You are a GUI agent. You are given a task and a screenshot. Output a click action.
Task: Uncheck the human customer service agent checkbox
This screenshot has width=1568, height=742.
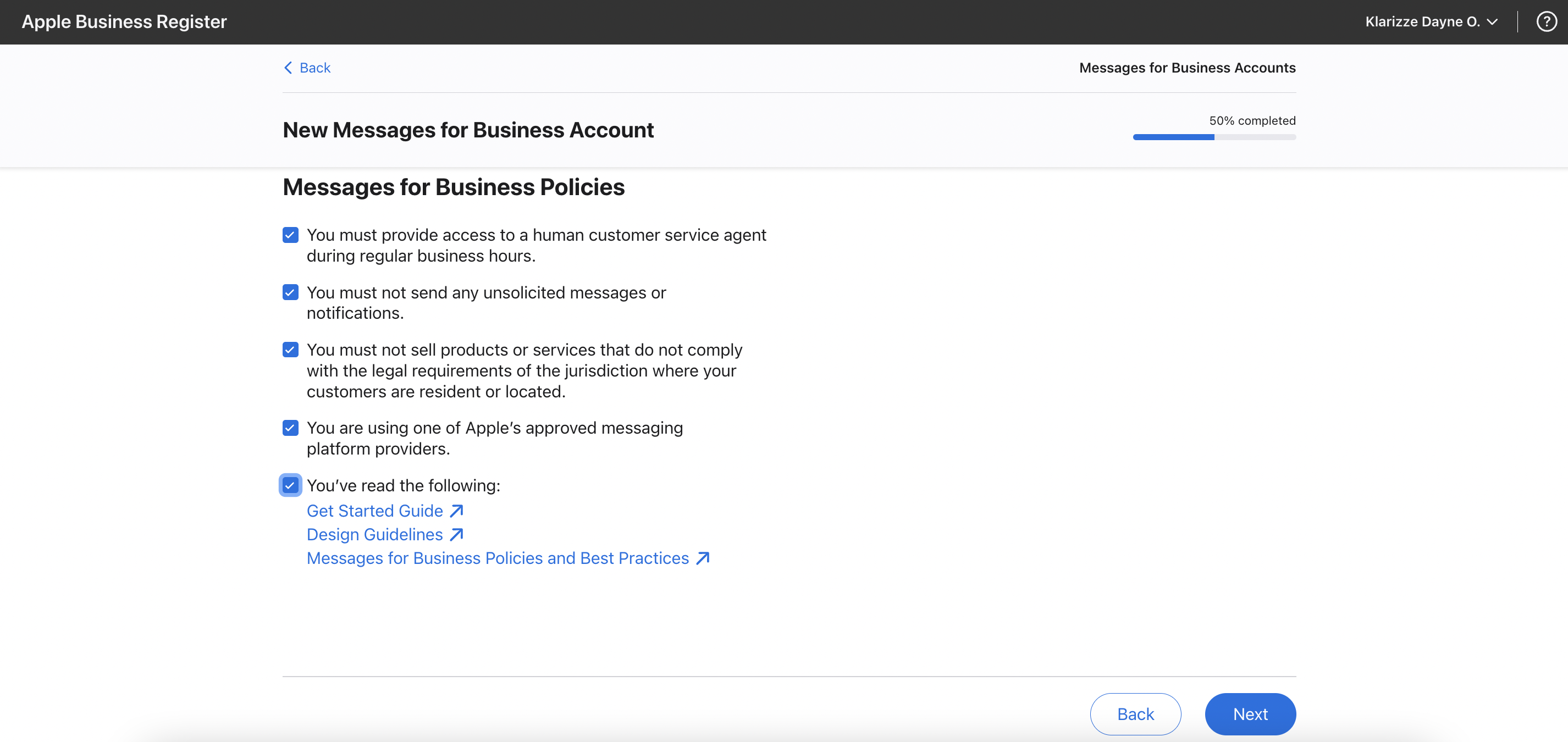[x=290, y=235]
